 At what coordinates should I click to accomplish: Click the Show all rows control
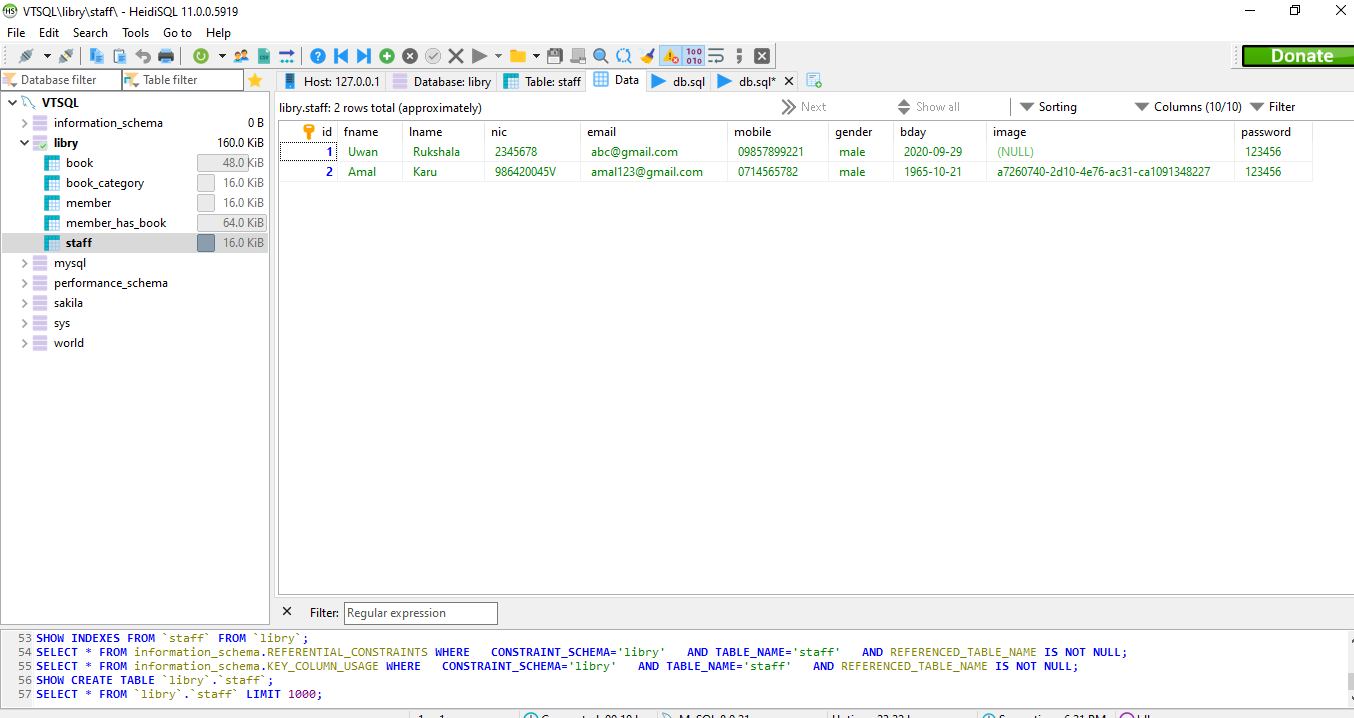point(938,106)
